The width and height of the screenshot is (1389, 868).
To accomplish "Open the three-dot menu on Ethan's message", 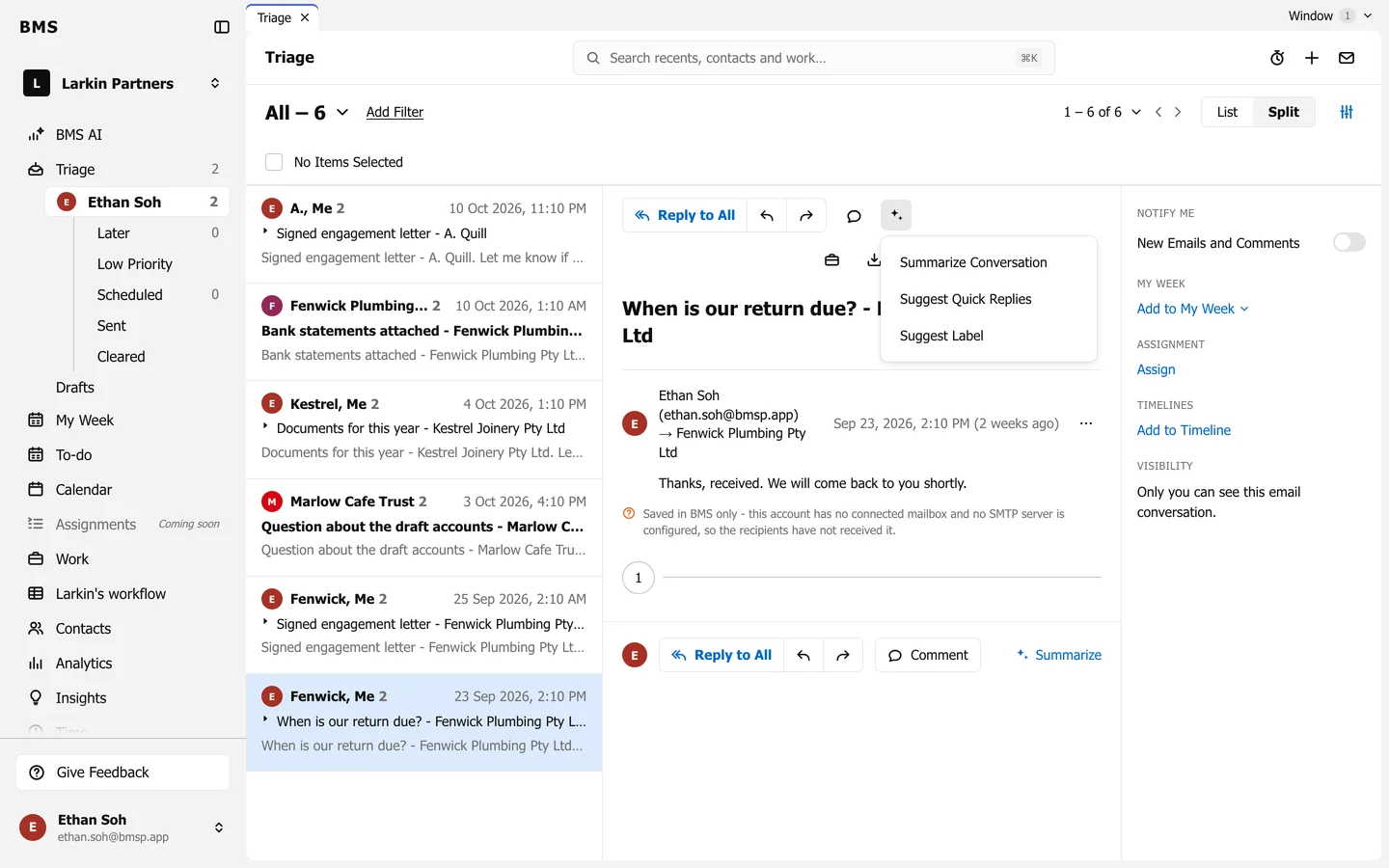I will (x=1086, y=423).
